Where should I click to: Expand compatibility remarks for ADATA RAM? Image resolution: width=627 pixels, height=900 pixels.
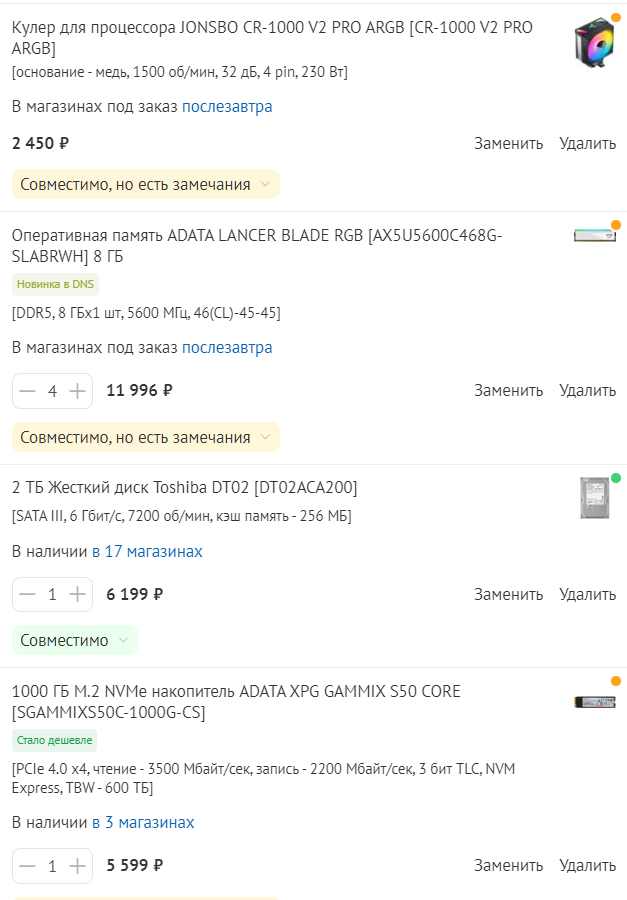[145, 437]
